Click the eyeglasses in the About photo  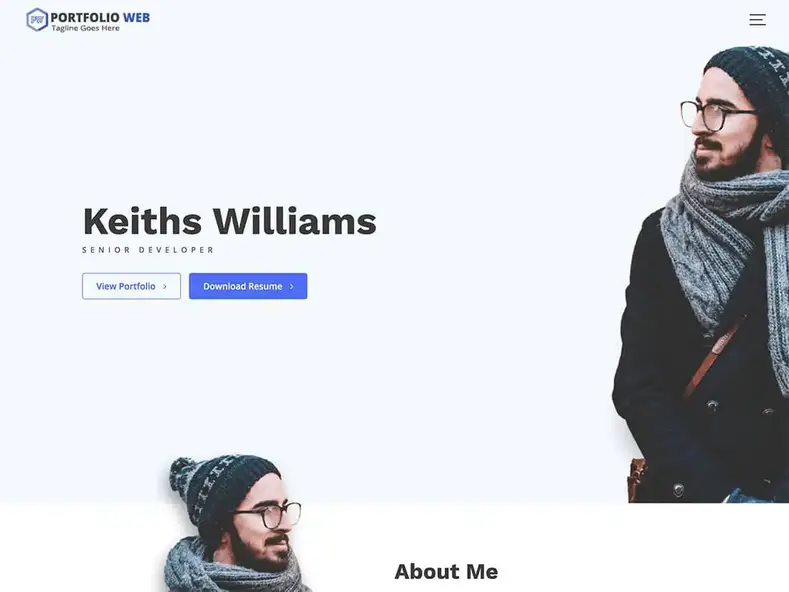tap(269, 514)
